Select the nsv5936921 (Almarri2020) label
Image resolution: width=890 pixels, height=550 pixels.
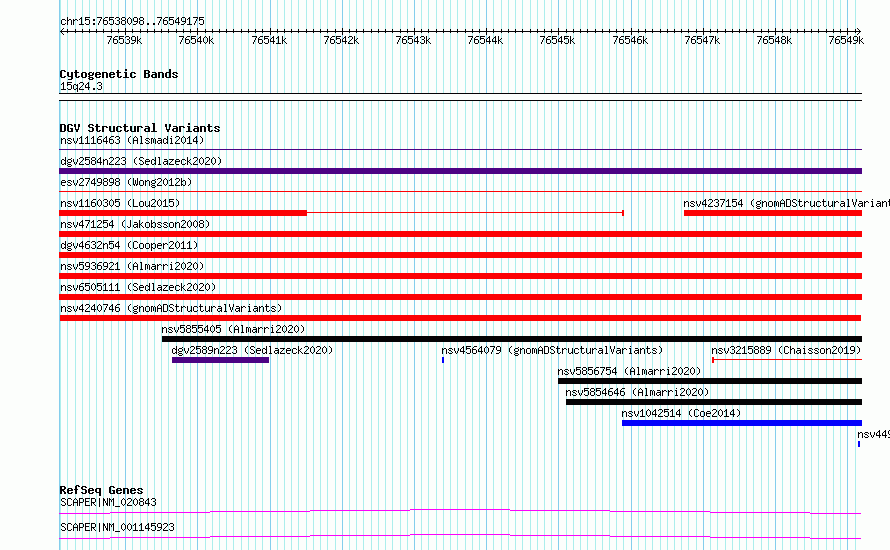click(132, 266)
